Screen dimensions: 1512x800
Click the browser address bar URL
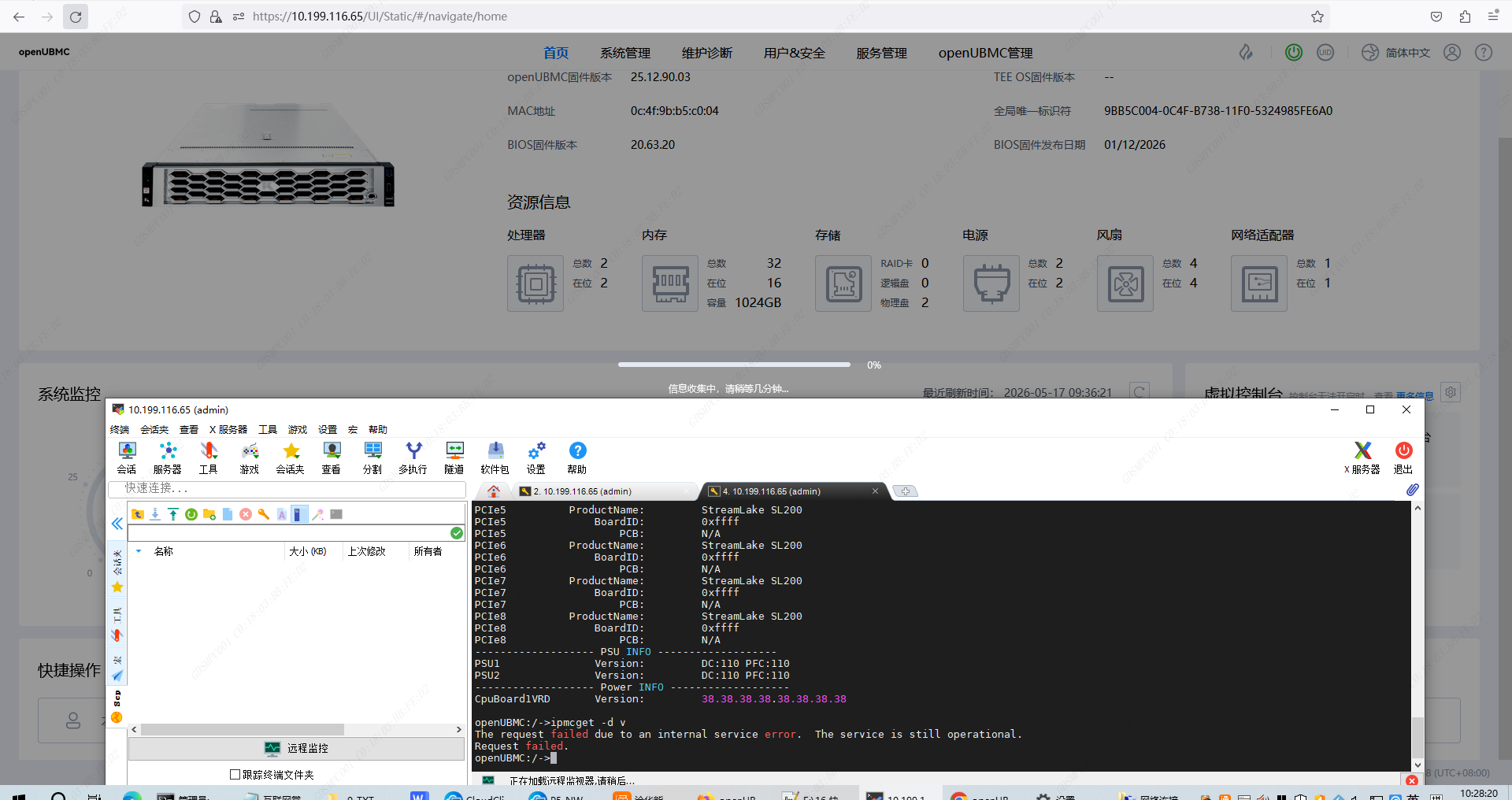point(380,17)
